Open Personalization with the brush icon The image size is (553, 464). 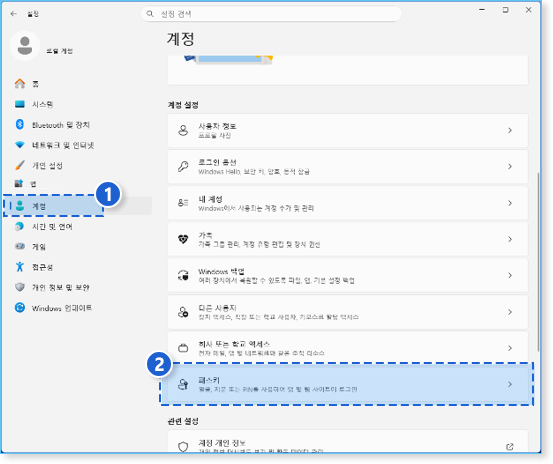pyautogui.click(x=20, y=165)
